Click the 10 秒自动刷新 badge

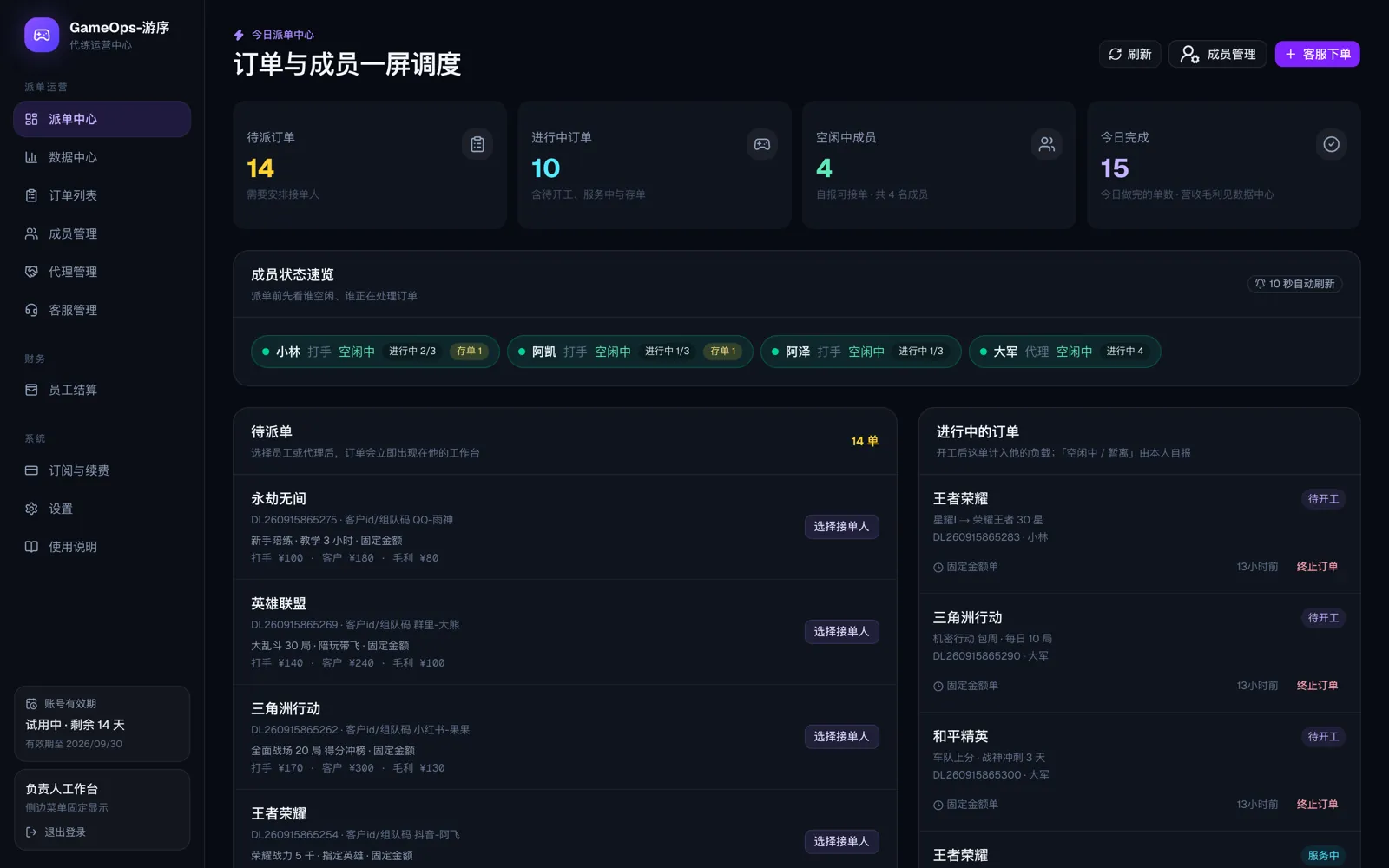(x=1294, y=284)
